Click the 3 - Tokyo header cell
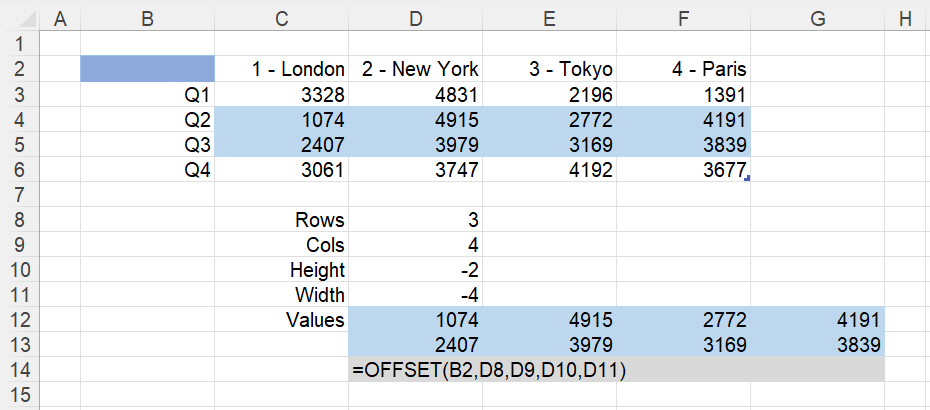 (550, 69)
